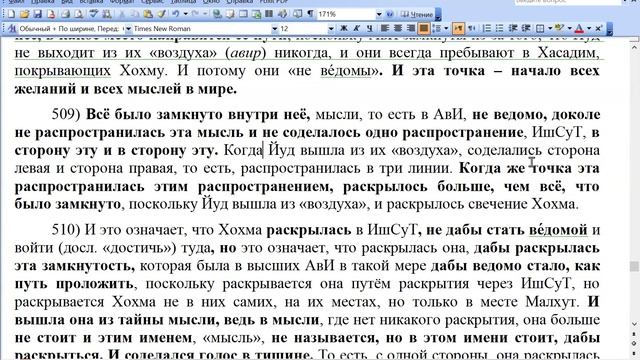The width and height of the screenshot is (640, 360).
Task: Toggle underline formatting (Ч)
Action: 369,28
